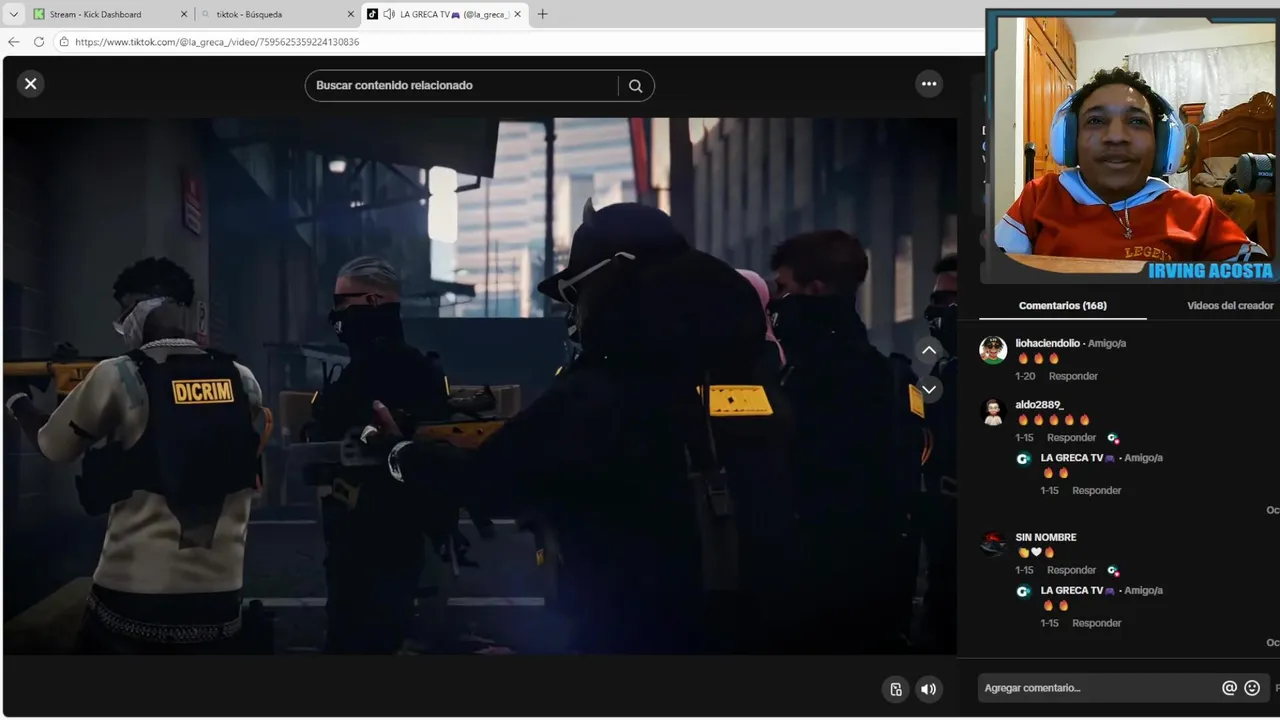The width and height of the screenshot is (1280, 720).
Task: Go back with browser back arrow
Action: 13,42
